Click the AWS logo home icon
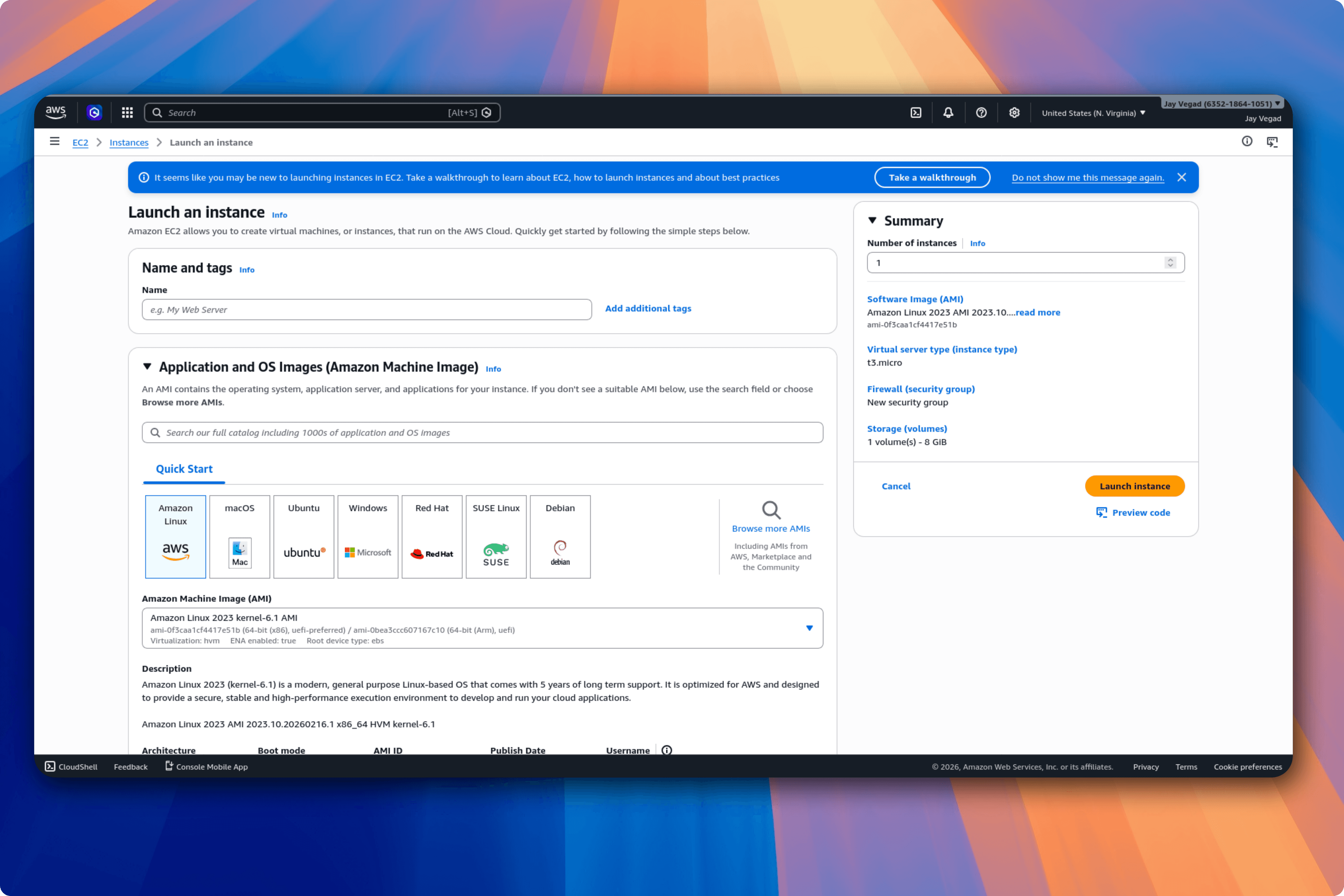This screenshot has height=896, width=1344. [x=55, y=113]
